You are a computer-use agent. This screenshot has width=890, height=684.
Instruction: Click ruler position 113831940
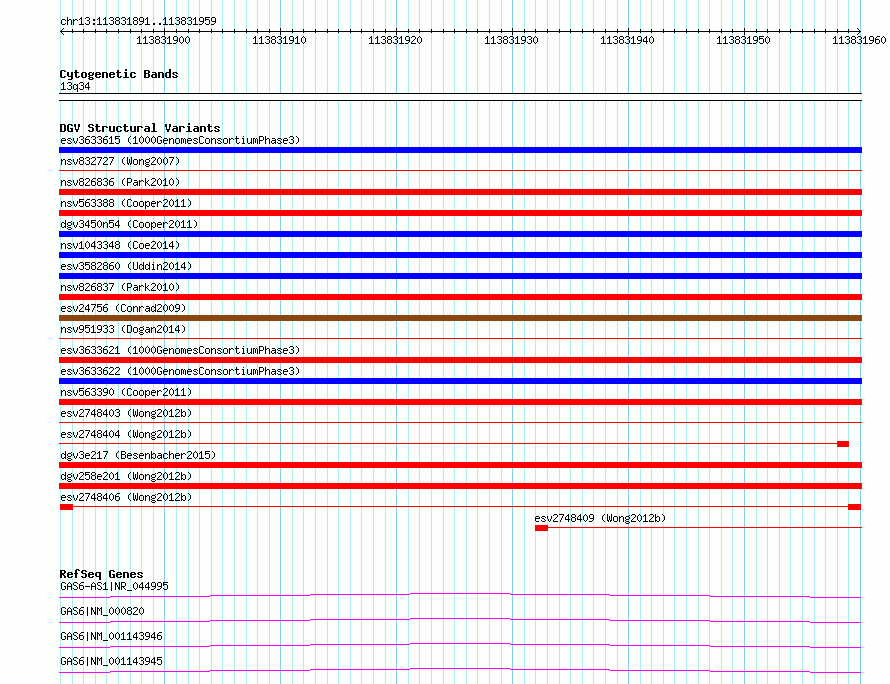[x=627, y=40]
